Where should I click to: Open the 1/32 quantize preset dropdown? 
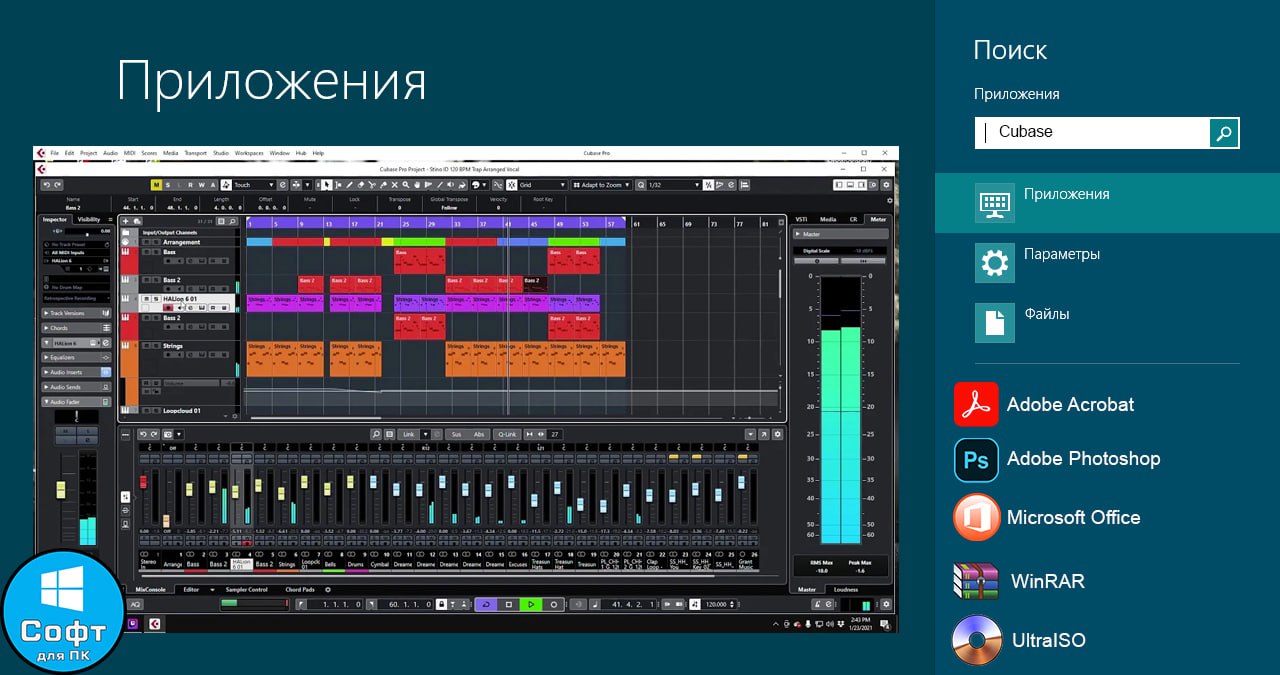674,185
